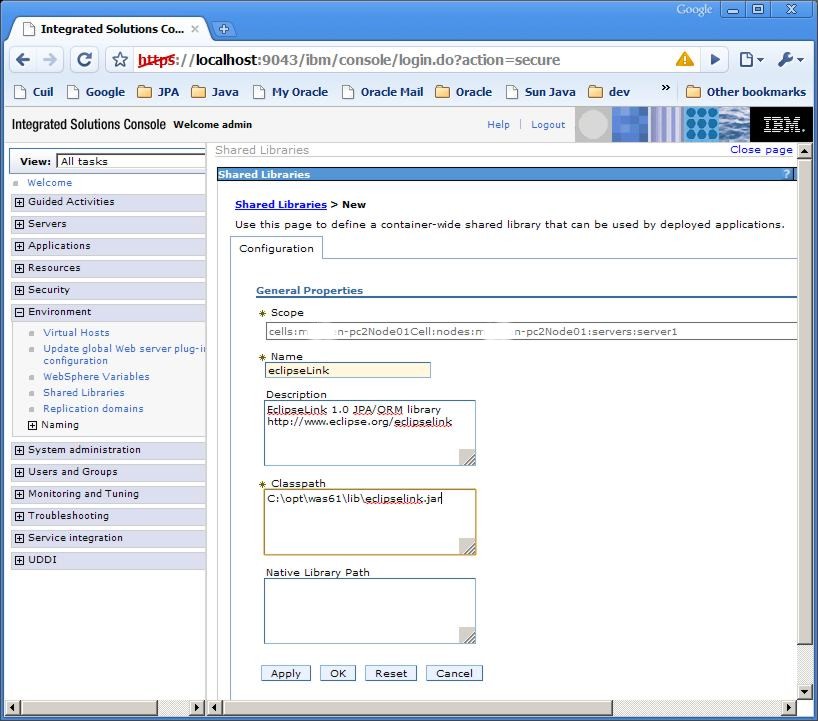Open Update global Web server plug-in configuration

click(124, 354)
